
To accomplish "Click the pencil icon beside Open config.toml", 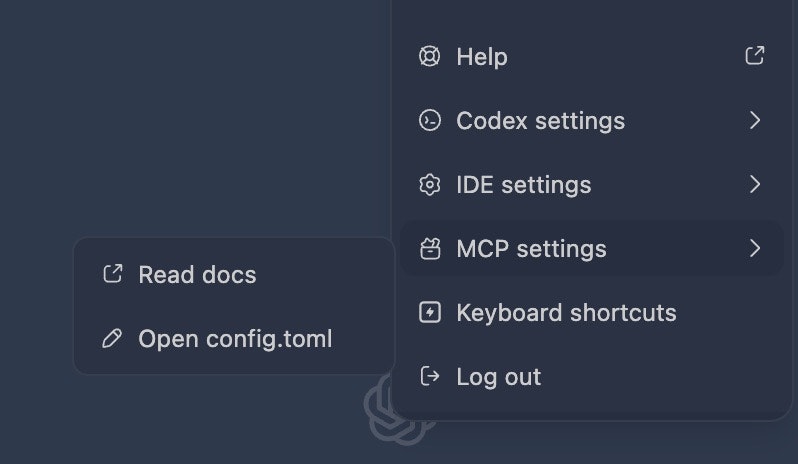I will pos(113,339).
